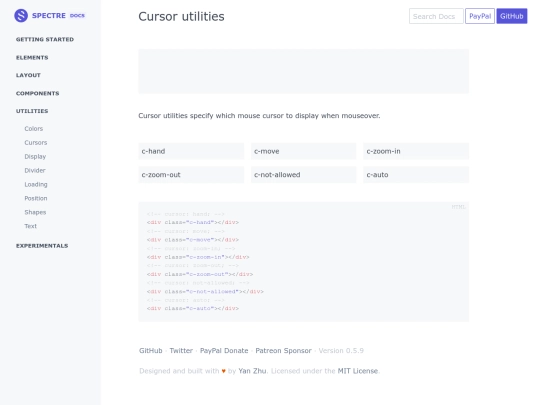
Task: Click the HTML label on code block
Action: click(x=458, y=207)
